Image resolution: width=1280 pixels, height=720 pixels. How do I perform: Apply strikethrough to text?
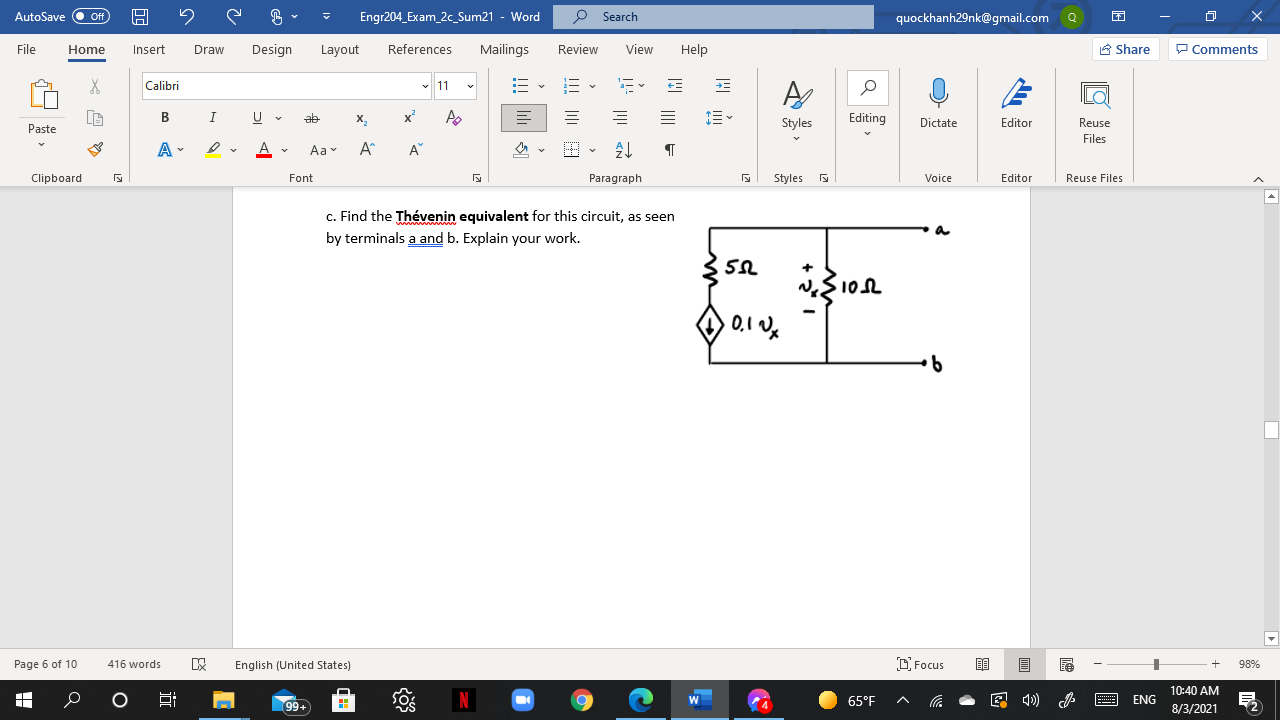(x=312, y=117)
